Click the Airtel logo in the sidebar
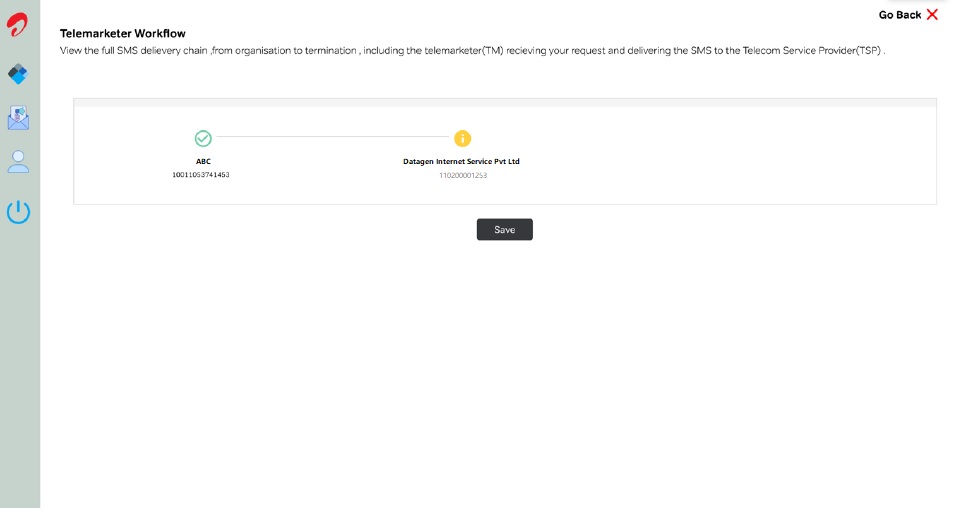Viewport: 958px width, 532px height. [17, 25]
